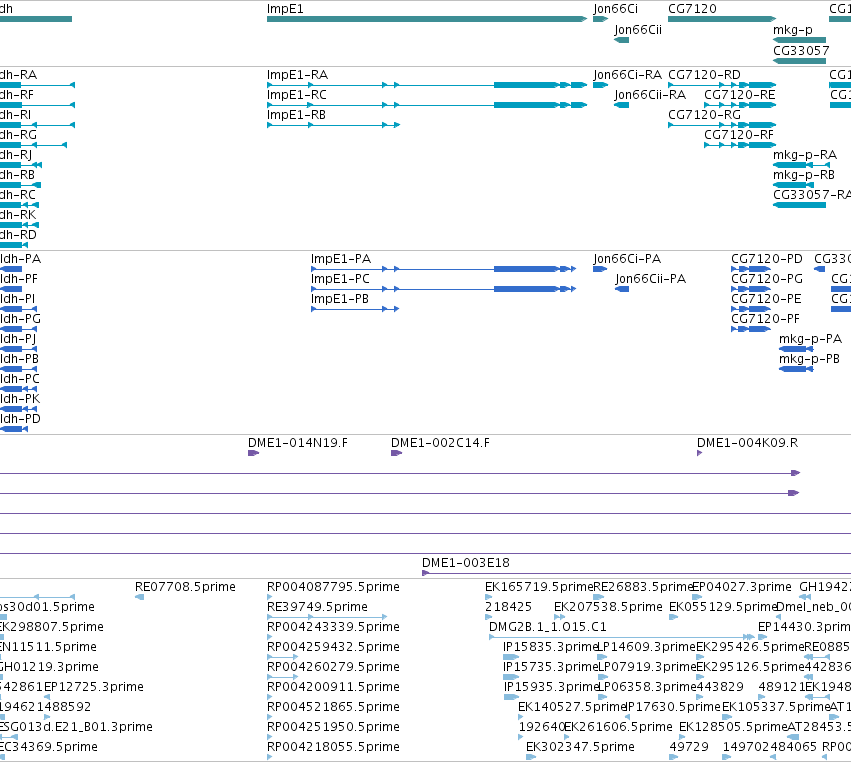Screen dimensions: 851x762
Task: Select protein CG7120-PF
Action: (765, 319)
